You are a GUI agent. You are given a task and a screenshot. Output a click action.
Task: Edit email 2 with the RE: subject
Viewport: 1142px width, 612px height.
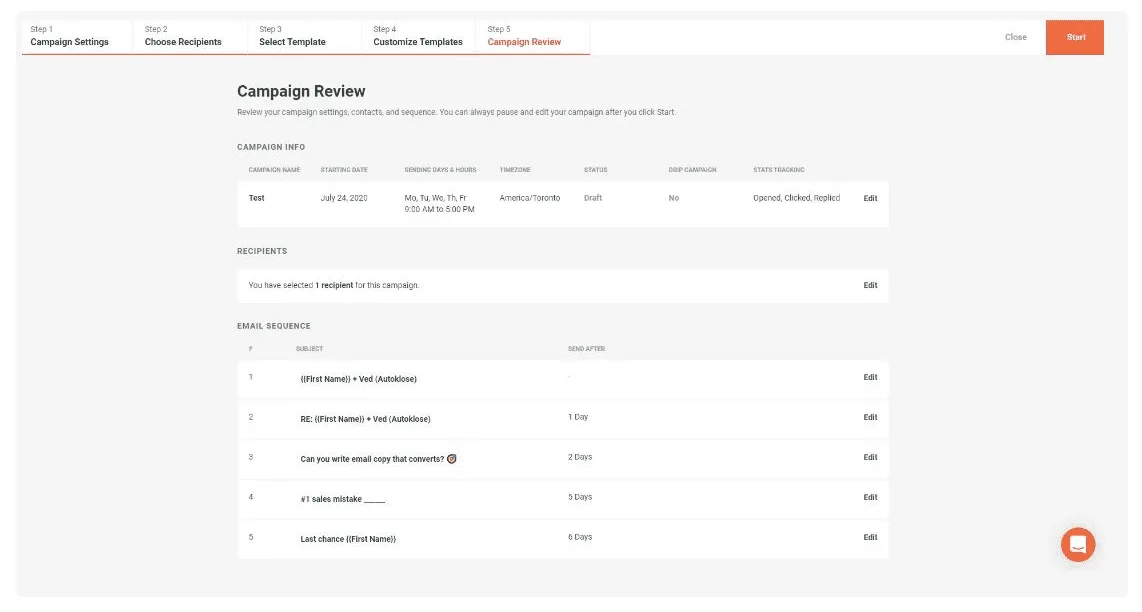click(x=869, y=418)
